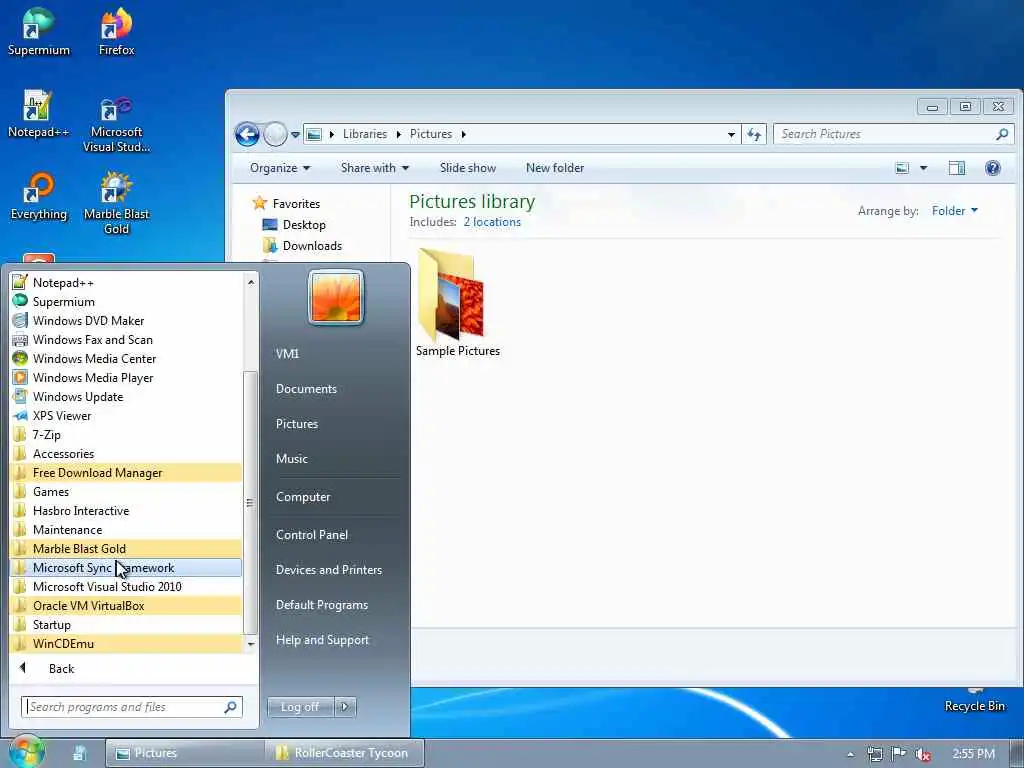
Task: Expand the Free Download Manager folder
Action: point(126,472)
